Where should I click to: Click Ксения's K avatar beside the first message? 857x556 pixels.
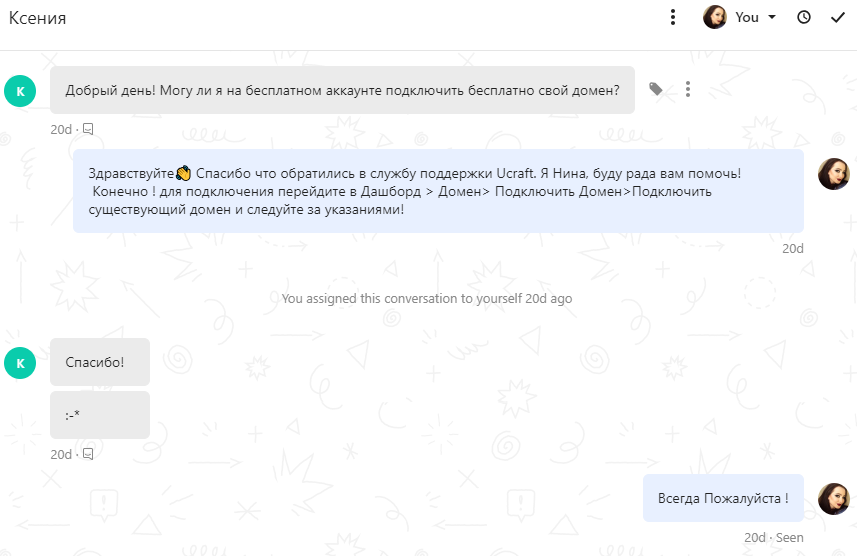coord(20,91)
